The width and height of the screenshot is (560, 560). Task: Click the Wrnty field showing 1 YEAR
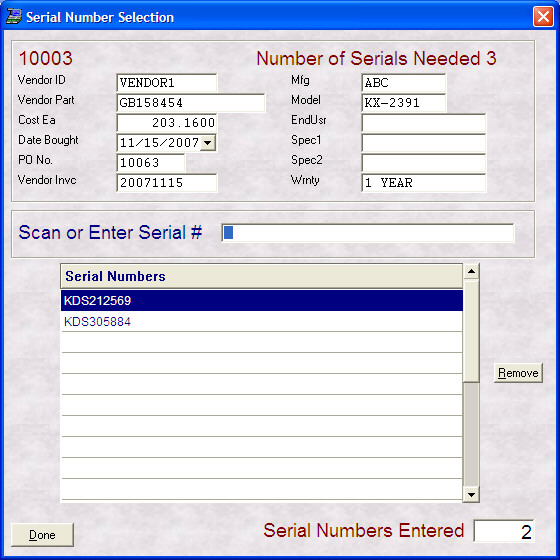(x=424, y=183)
